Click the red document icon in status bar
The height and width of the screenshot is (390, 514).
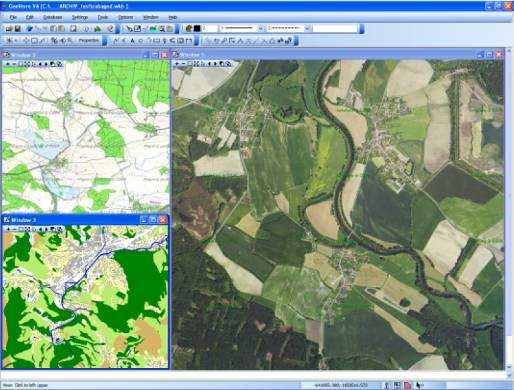407,385
